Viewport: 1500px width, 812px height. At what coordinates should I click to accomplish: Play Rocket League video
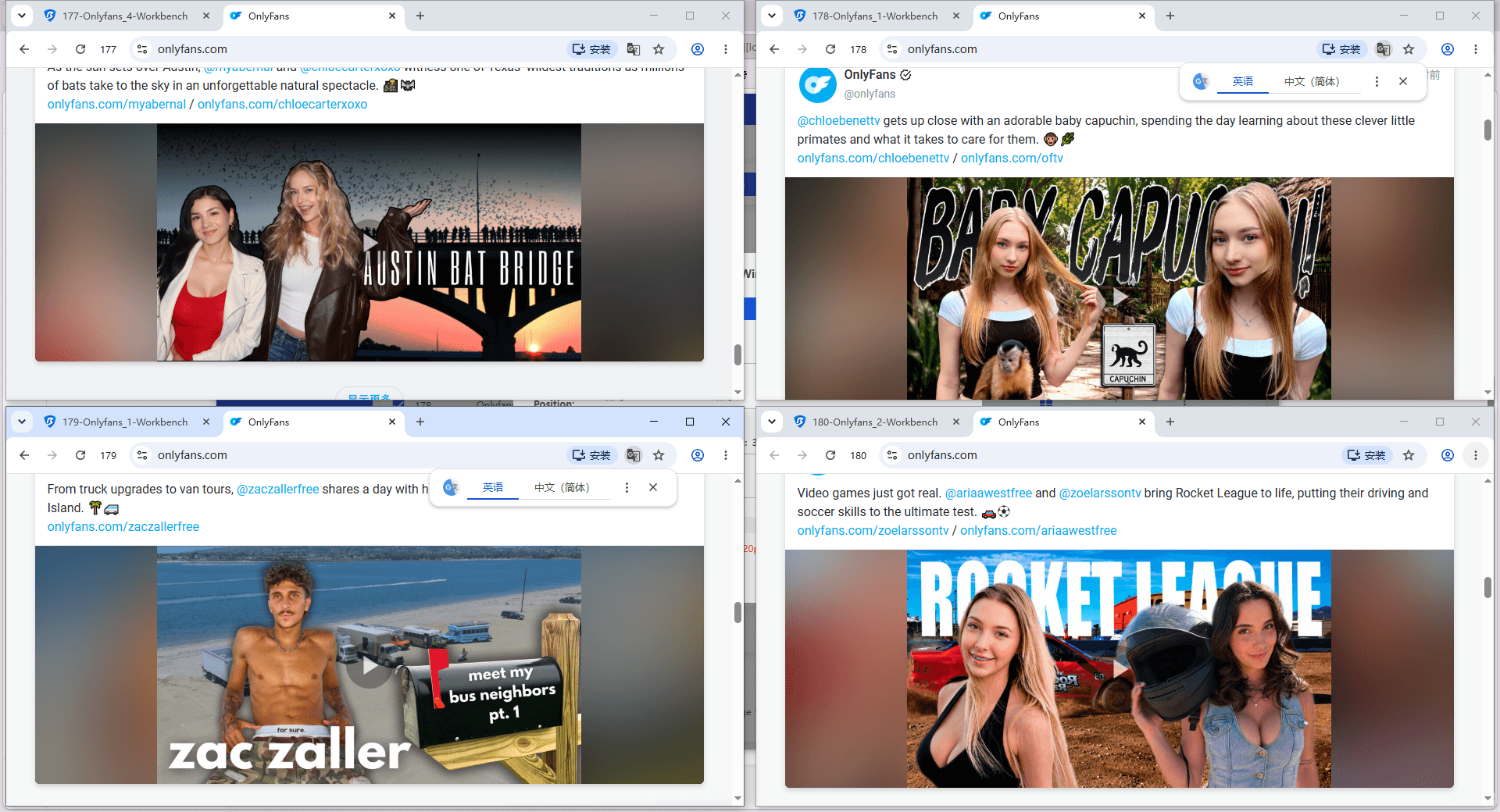click(x=1119, y=669)
